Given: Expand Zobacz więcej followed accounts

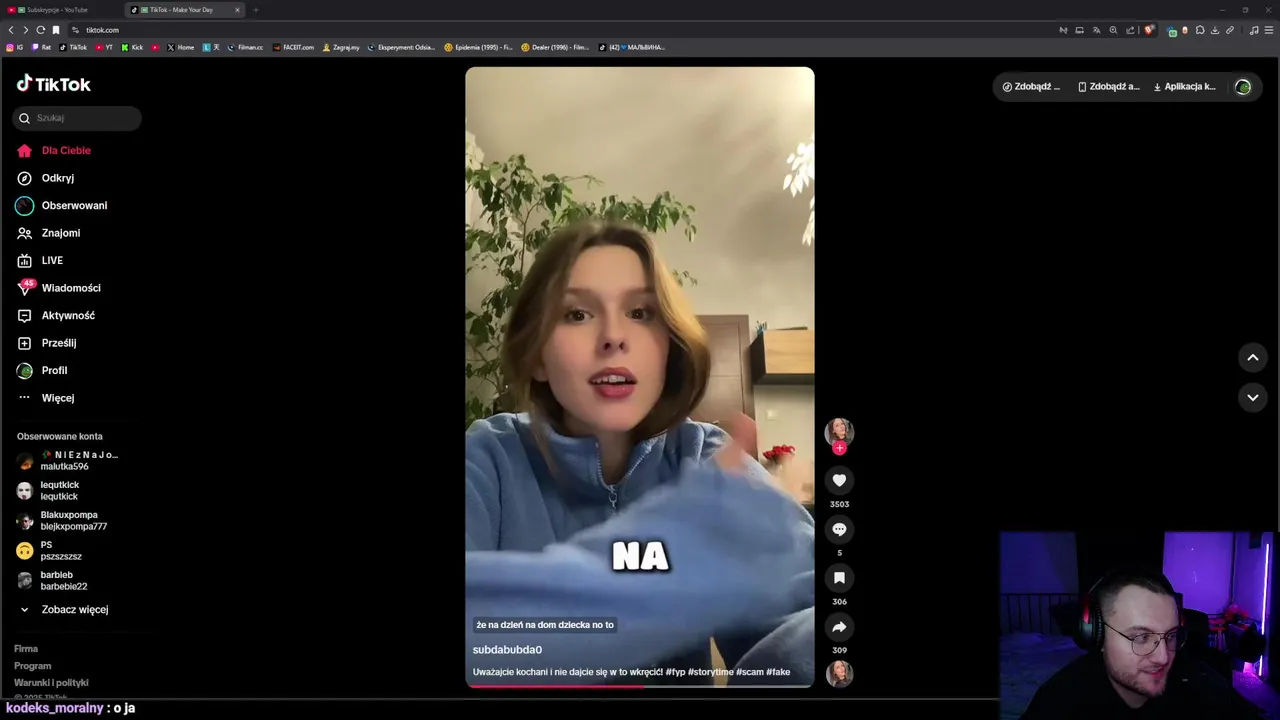Looking at the screenshot, I should [64, 609].
